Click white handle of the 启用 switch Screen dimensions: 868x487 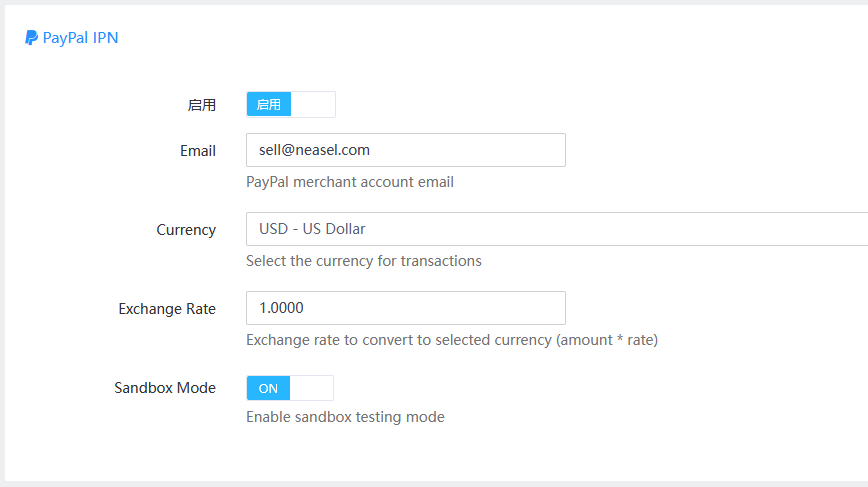(x=313, y=104)
